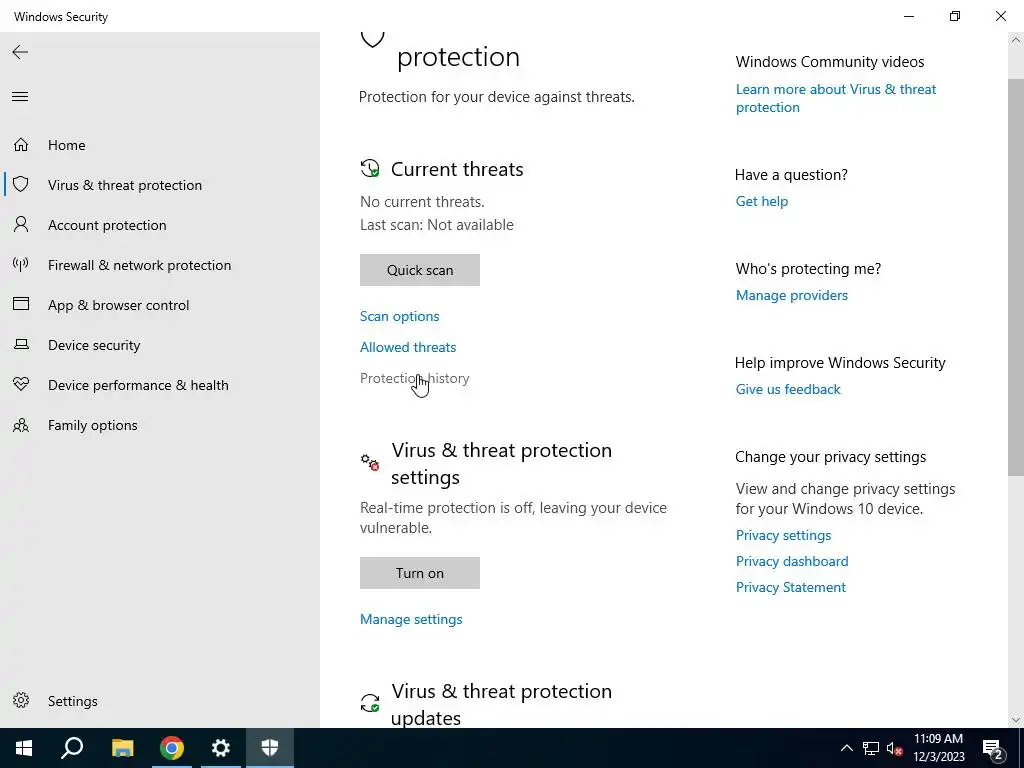
Task: Click the Device security laptop icon
Action: 21,344
